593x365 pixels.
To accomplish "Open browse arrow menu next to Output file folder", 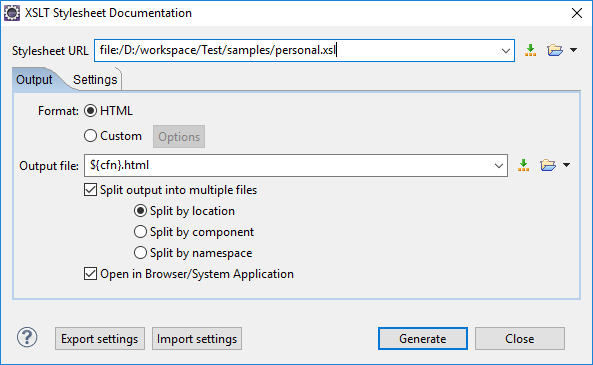I will 566,165.
